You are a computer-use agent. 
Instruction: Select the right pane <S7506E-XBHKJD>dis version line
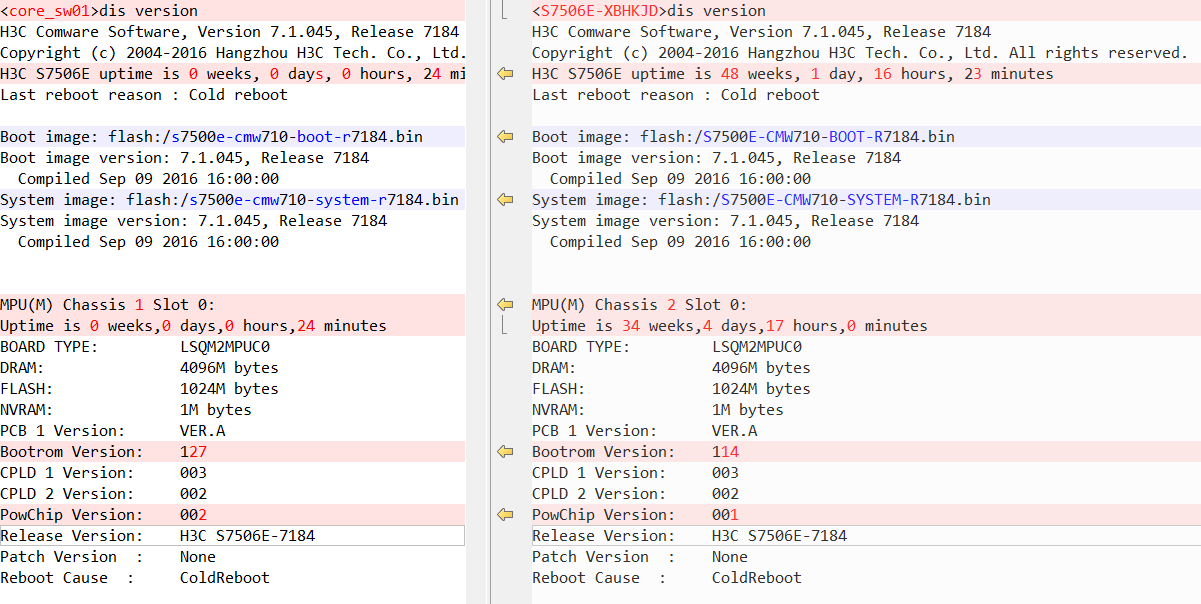[648, 11]
